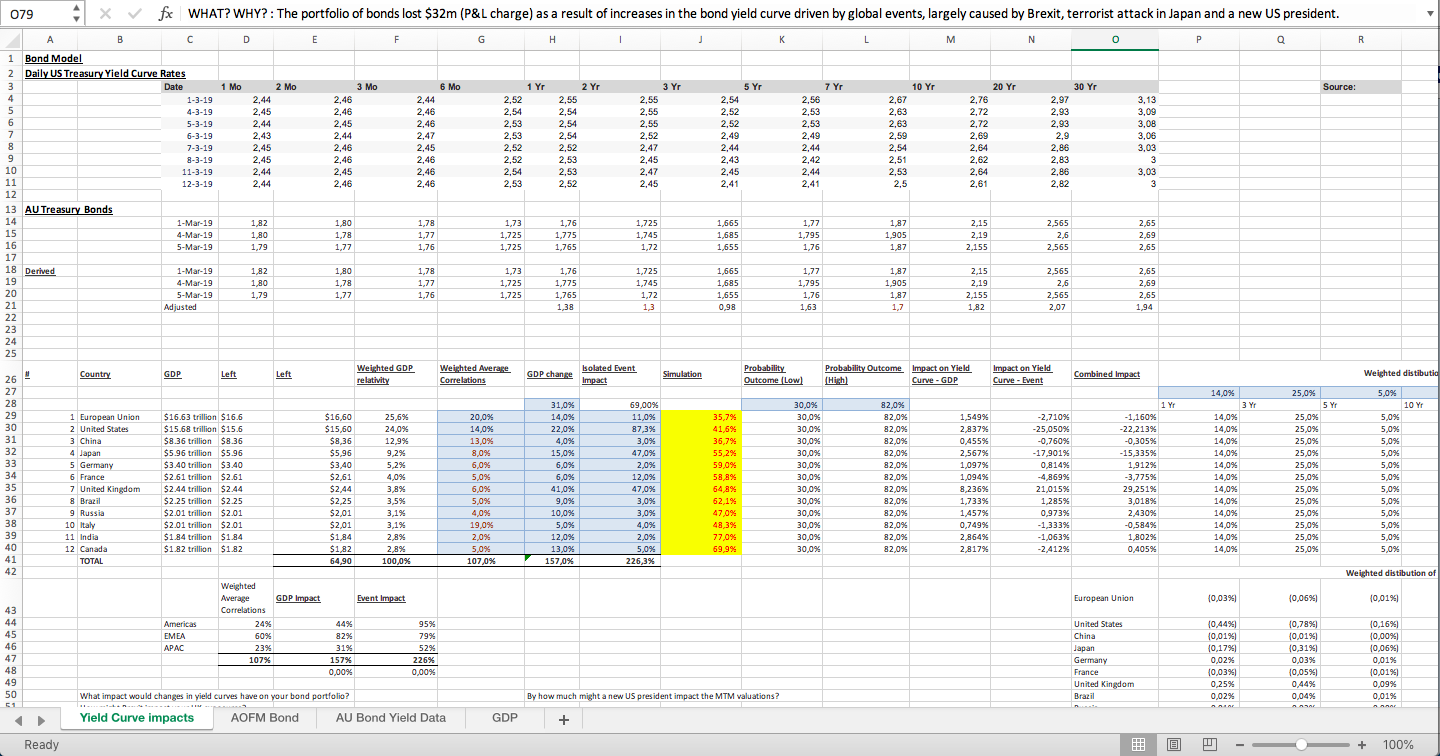Click yellow simulation cell 35,7%
This screenshot has width=1440, height=756.
[x=699, y=416]
